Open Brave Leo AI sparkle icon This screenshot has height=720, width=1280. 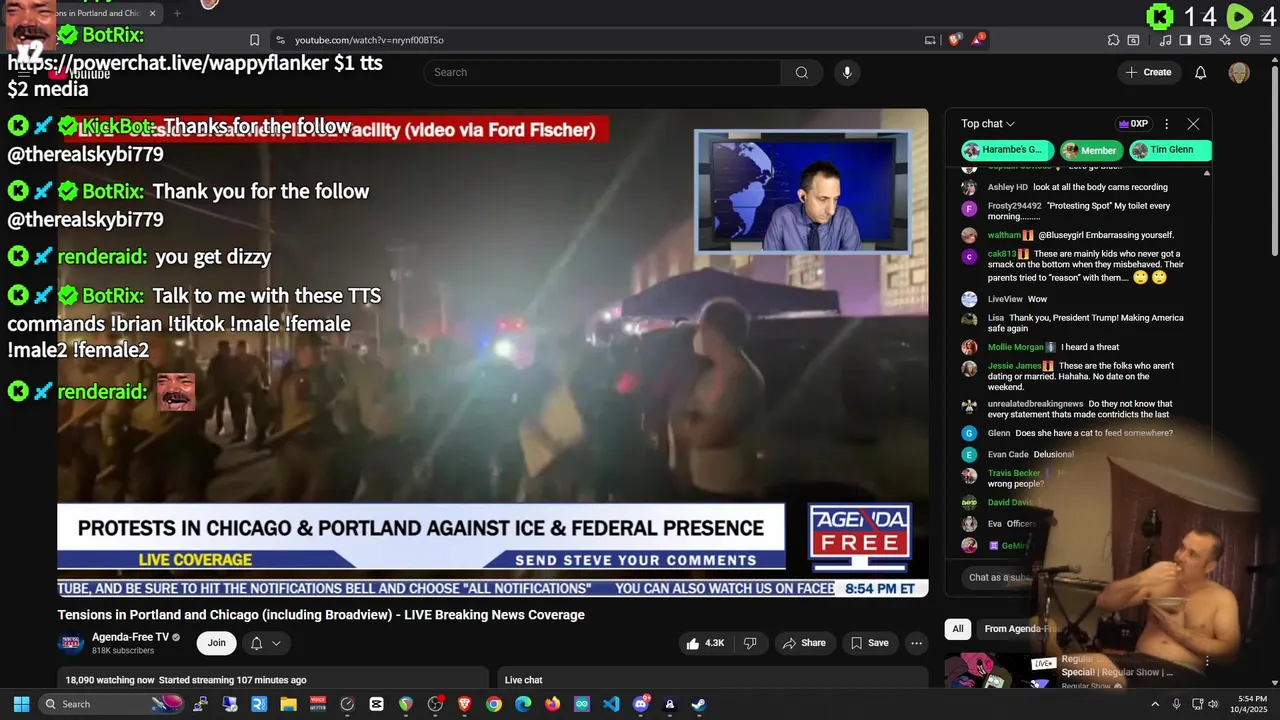1226,40
